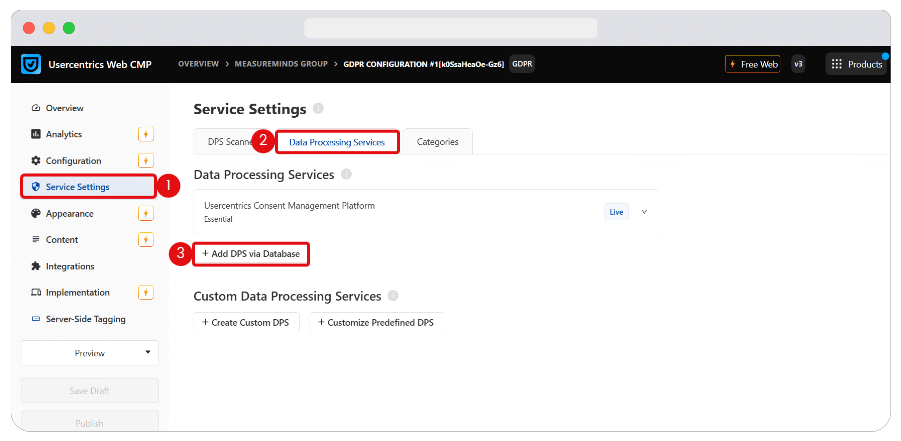Switch to the Categories tab
Image resolution: width=901 pixels, height=441 pixels.
click(x=438, y=141)
